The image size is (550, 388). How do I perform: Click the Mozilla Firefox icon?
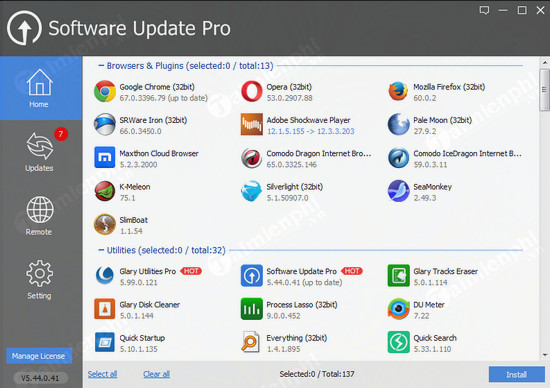pyautogui.click(x=398, y=91)
